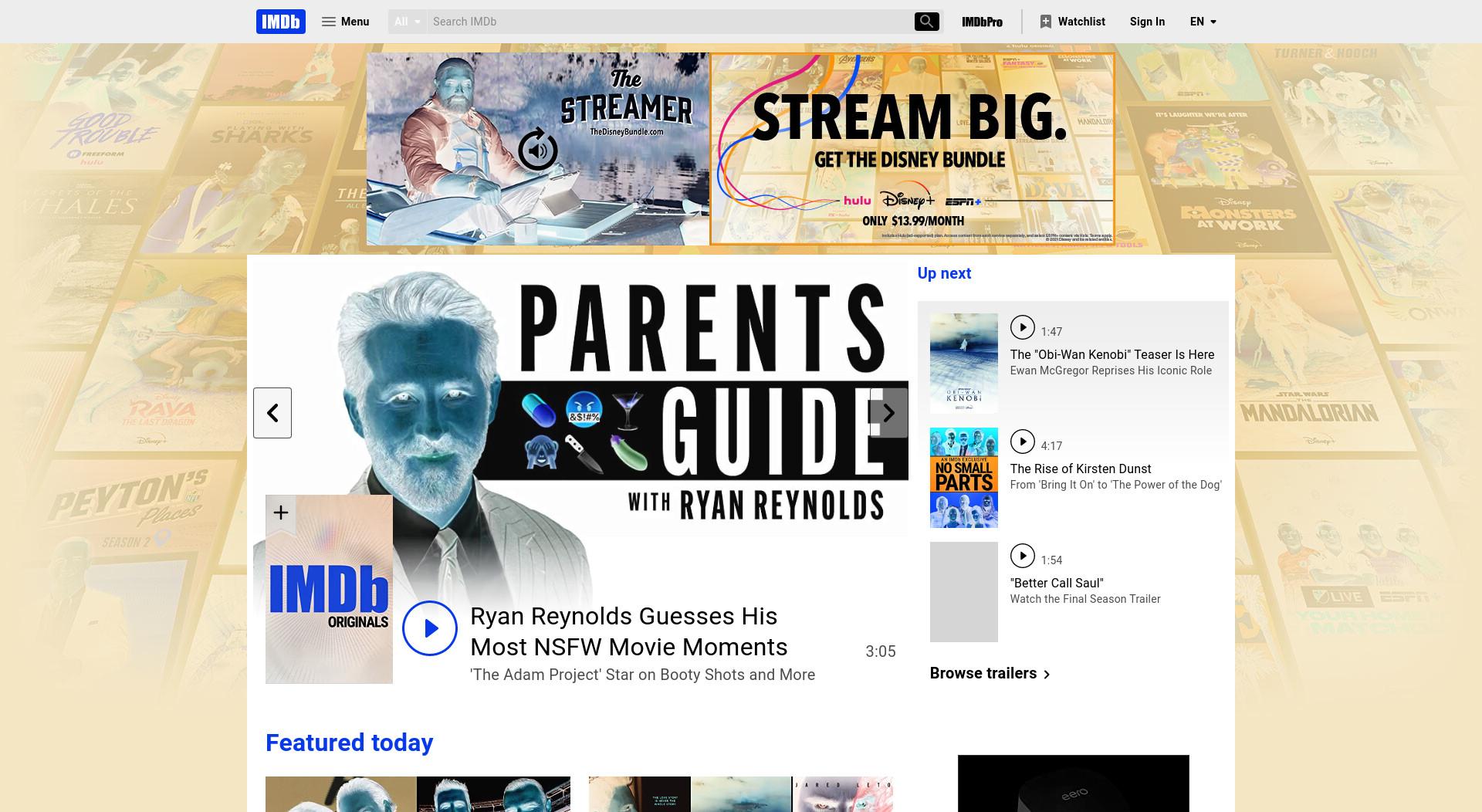Add IMDb Originals to watchlist plus icon
1482x812 pixels.
click(281, 513)
